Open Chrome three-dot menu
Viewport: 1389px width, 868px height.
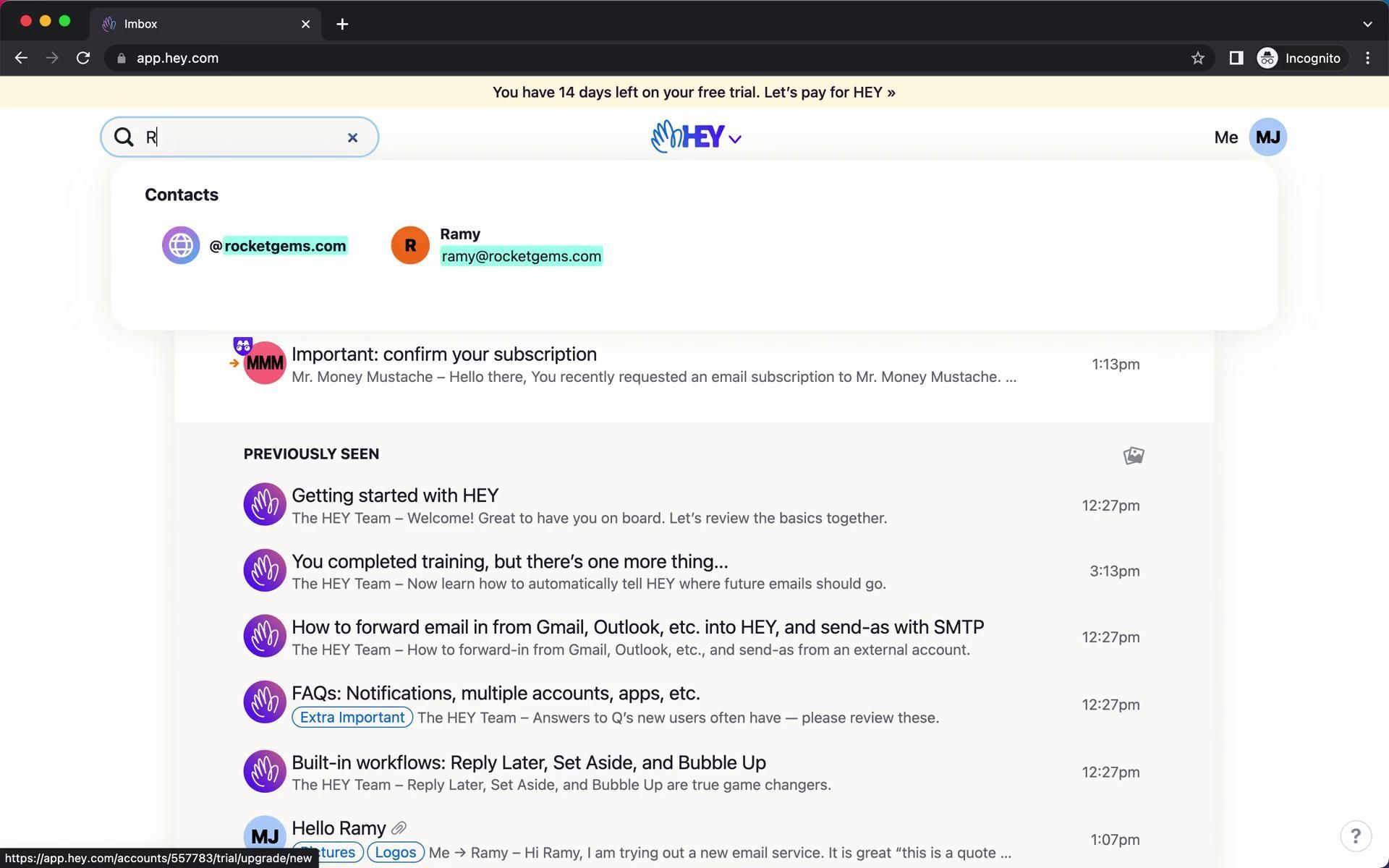pyautogui.click(x=1367, y=59)
